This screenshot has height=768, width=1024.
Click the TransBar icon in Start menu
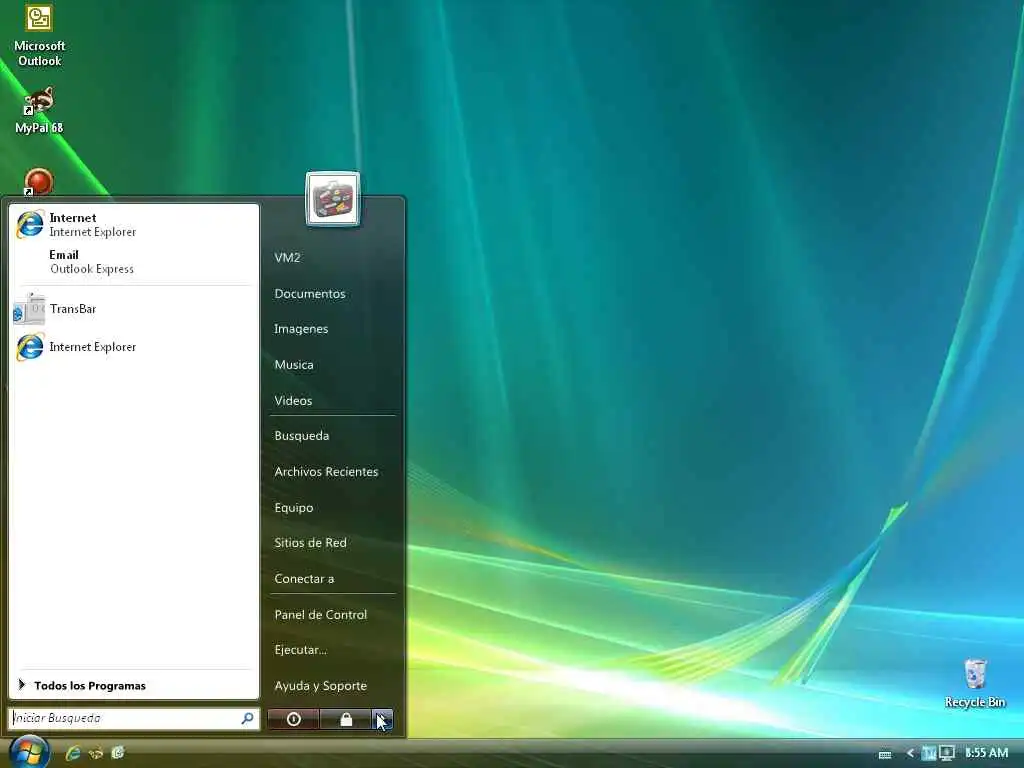pyautogui.click(x=29, y=310)
